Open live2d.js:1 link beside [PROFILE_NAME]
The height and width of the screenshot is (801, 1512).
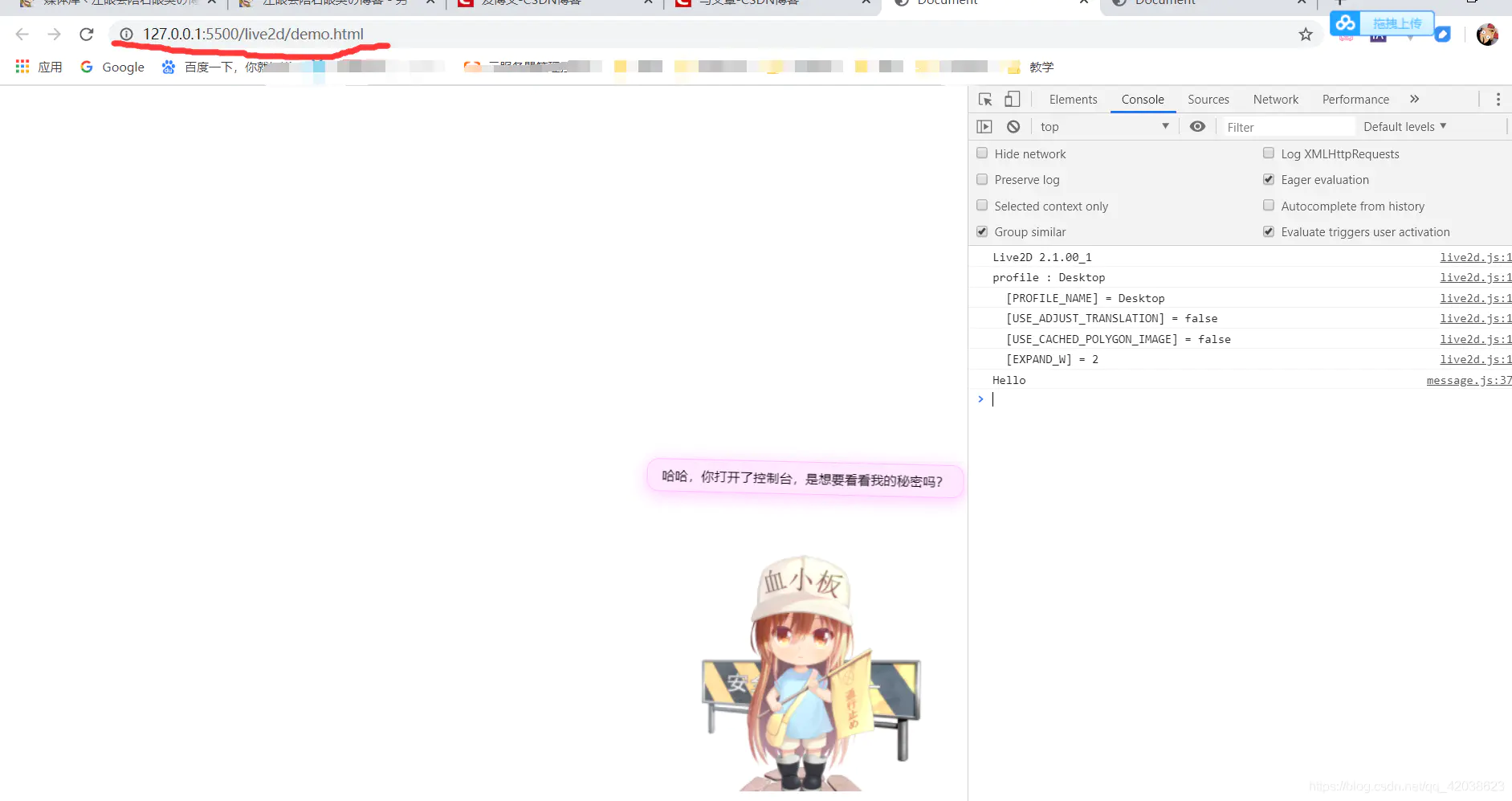tap(1476, 298)
